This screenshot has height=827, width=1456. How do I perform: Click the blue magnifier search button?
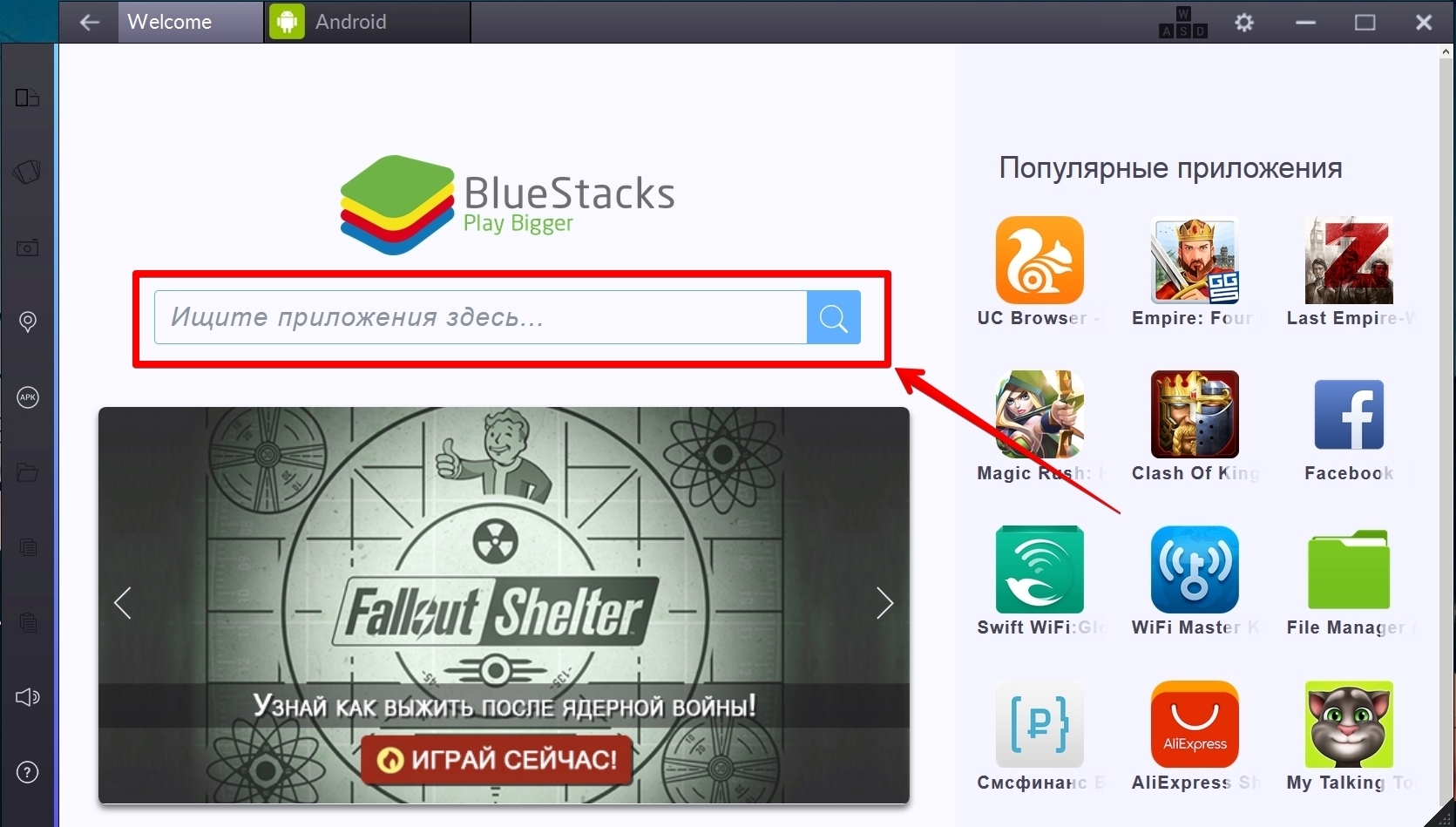[834, 317]
